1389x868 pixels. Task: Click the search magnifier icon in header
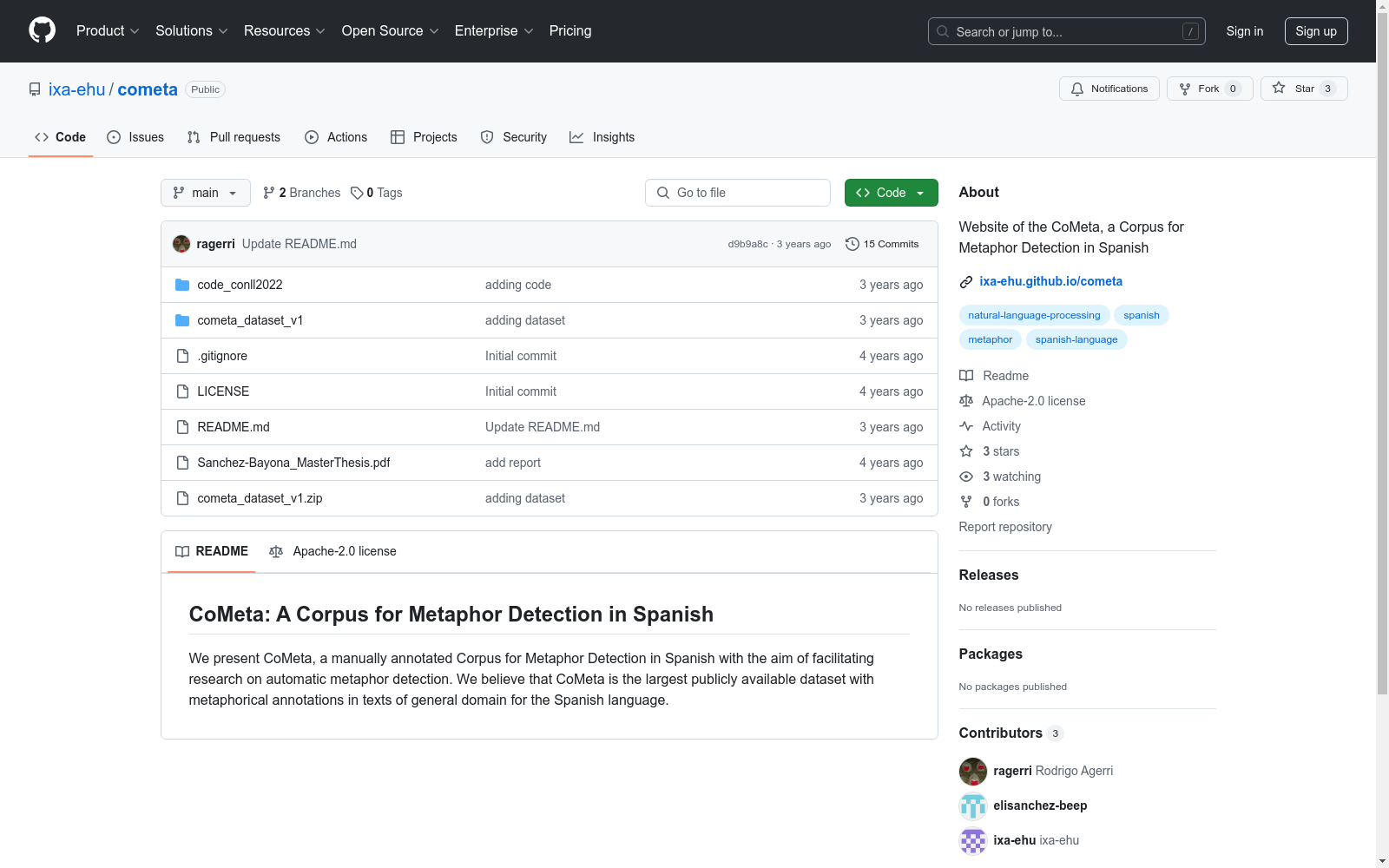click(943, 31)
